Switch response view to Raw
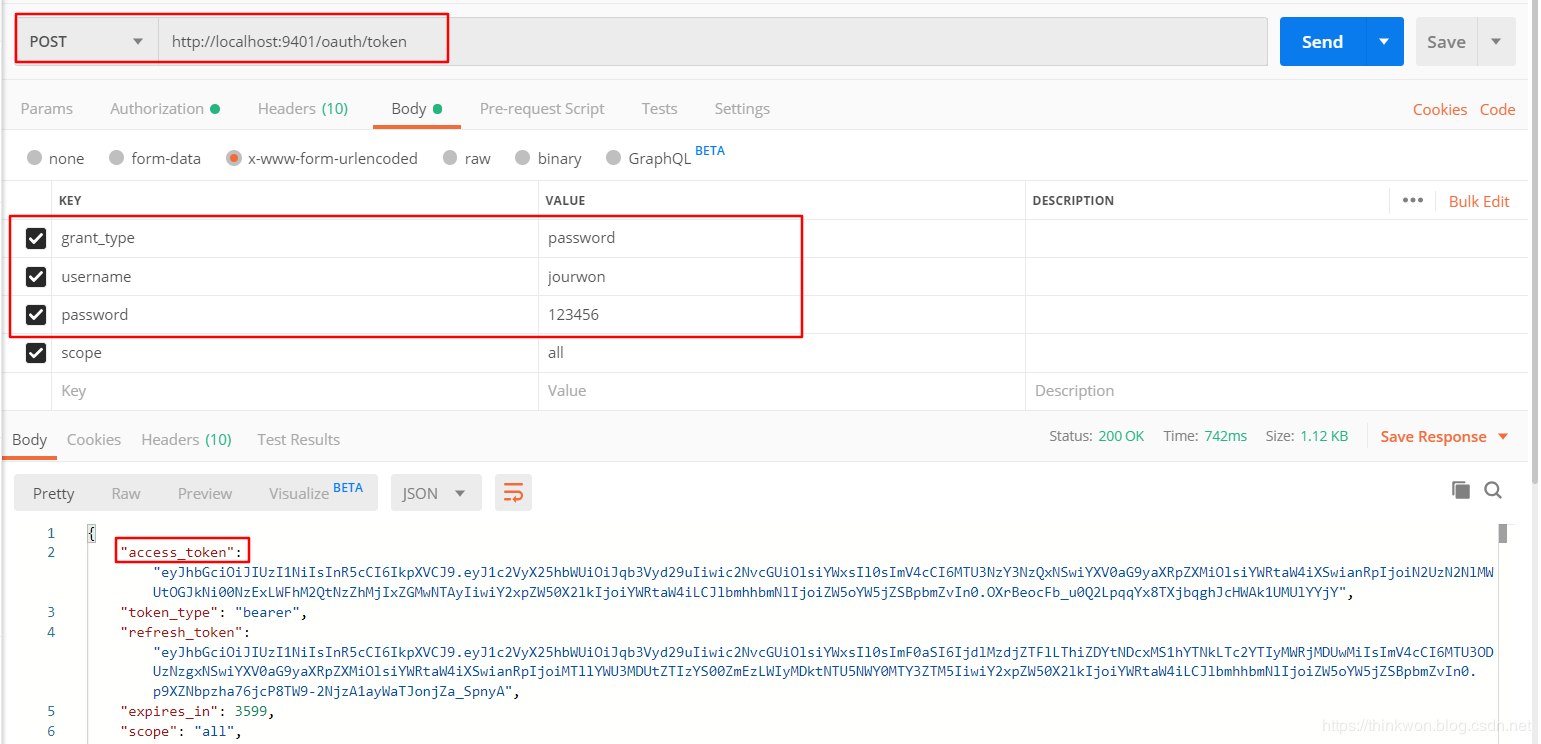Image resolution: width=1541 pixels, height=744 pixels. point(125,492)
